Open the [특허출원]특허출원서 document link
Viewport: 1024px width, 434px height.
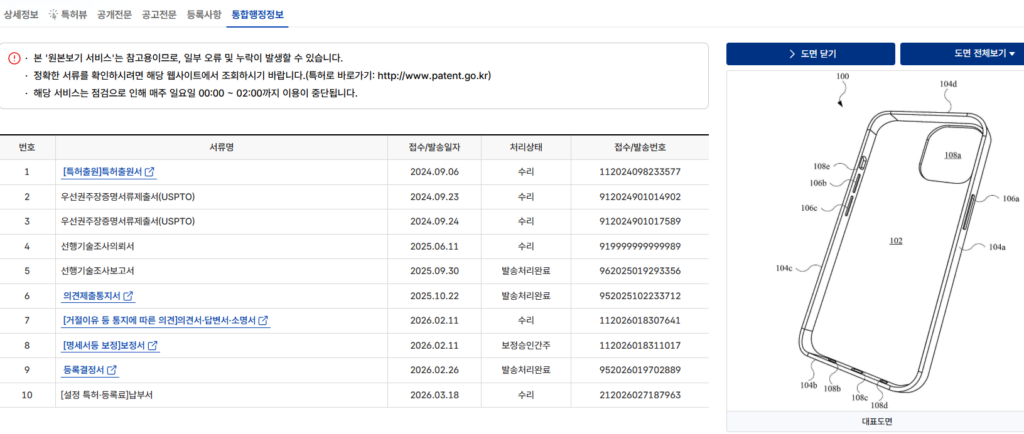(x=103, y=172)
